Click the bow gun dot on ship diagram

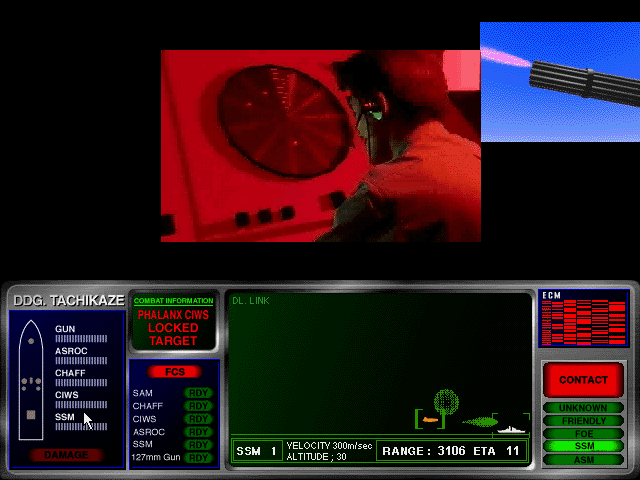tap(31, 341)
